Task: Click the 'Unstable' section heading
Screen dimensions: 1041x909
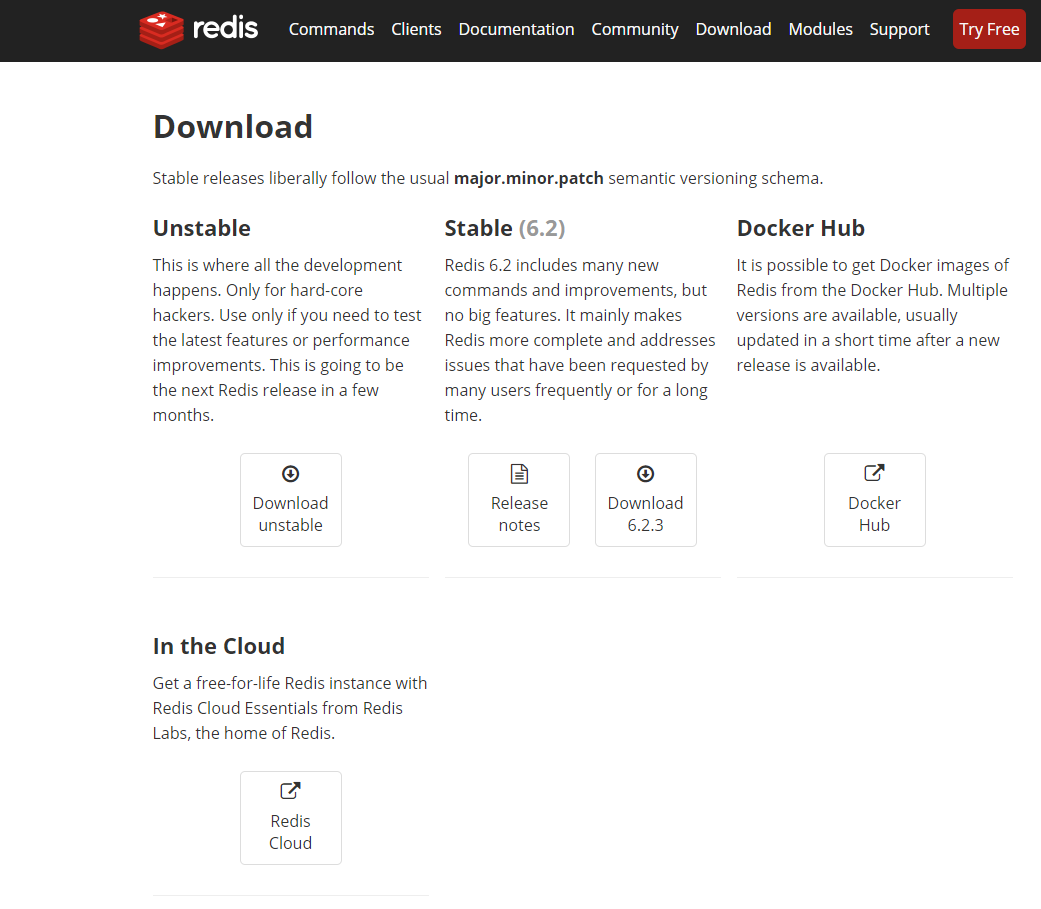Action: point(202,228)
